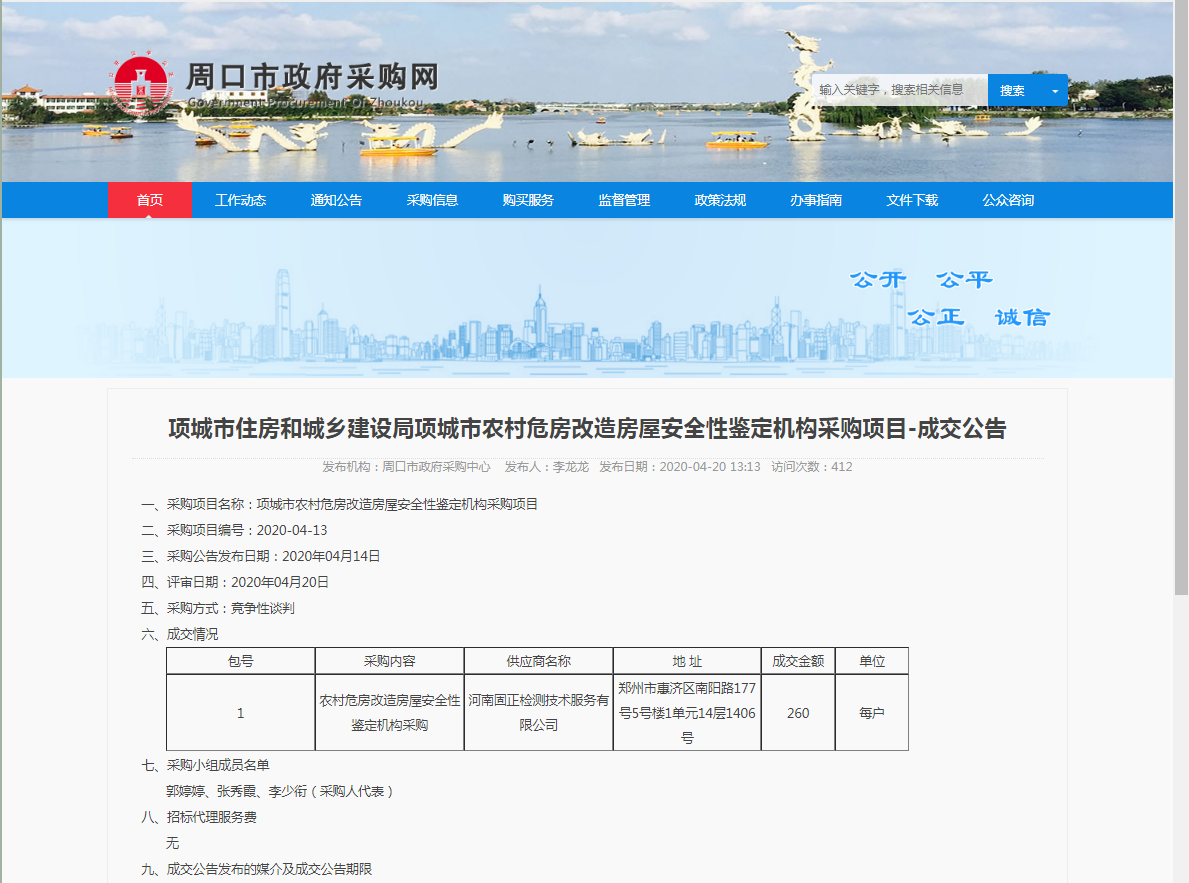
Task: Click the announcement title heading
Action: click(x=587, y=429)
